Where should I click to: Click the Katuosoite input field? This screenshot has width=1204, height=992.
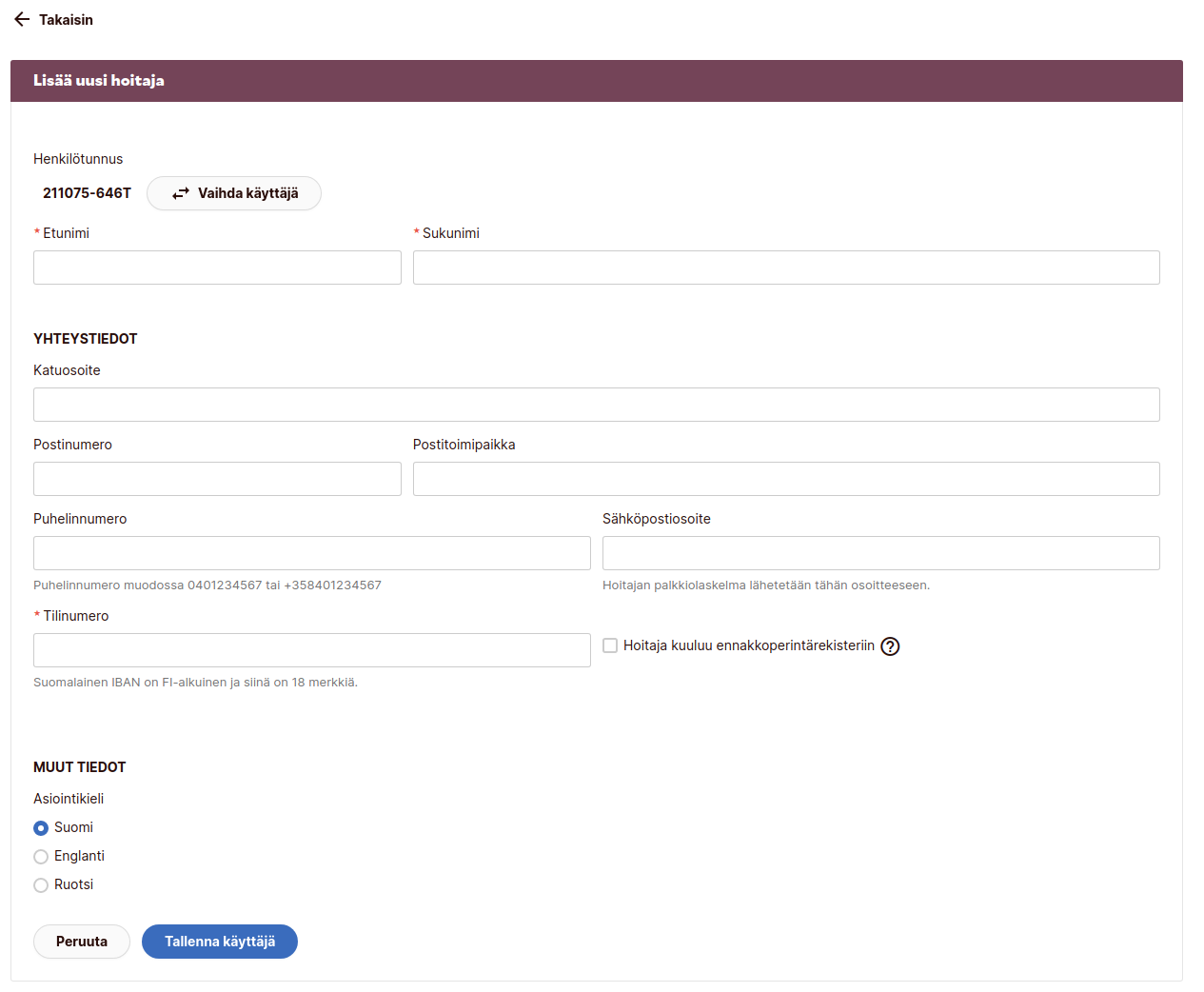coord(597,405)
